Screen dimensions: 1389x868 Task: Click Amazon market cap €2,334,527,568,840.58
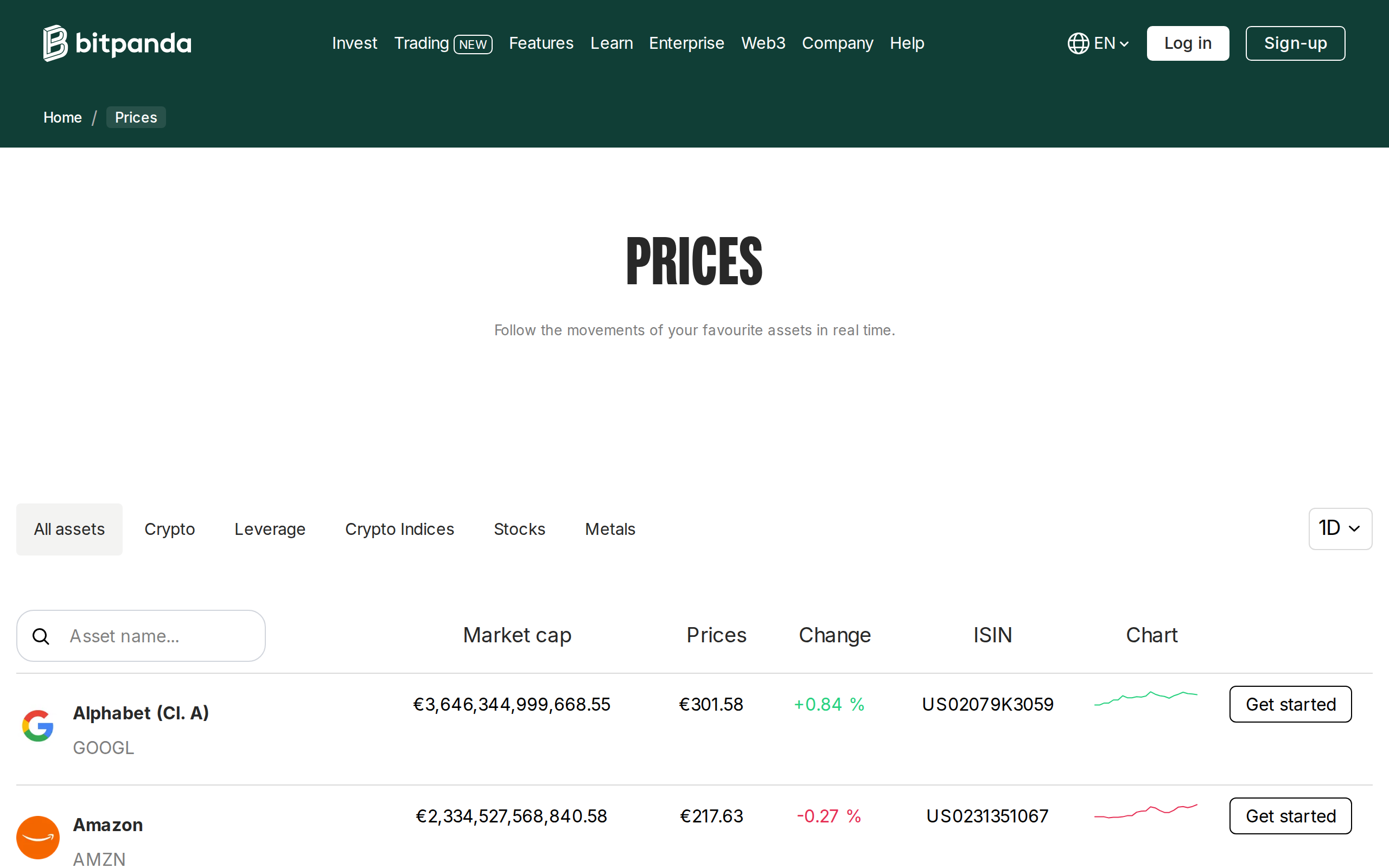pyautogui.click(x=512, y=816)
